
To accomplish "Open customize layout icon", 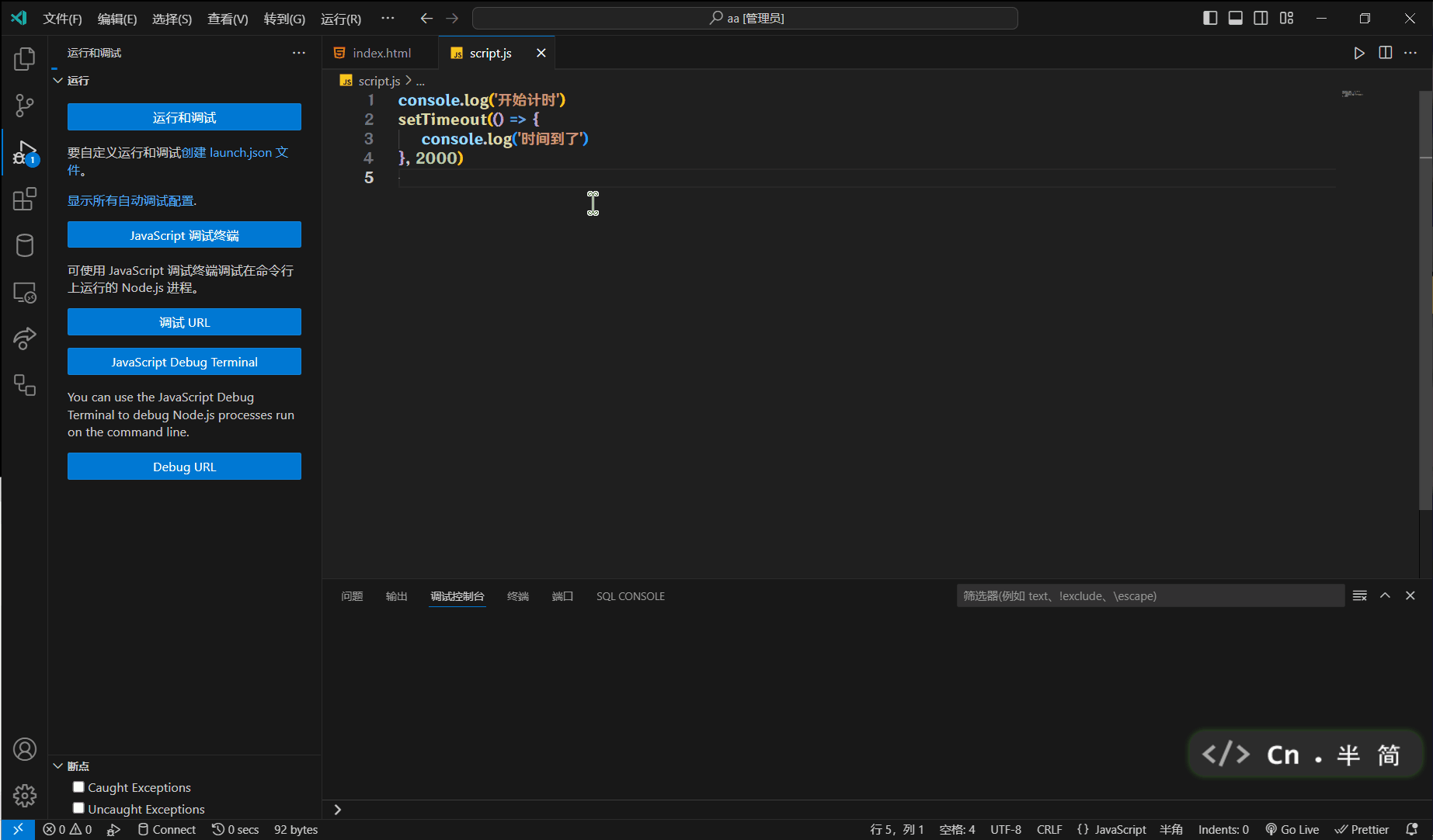I will (1287, 18).
